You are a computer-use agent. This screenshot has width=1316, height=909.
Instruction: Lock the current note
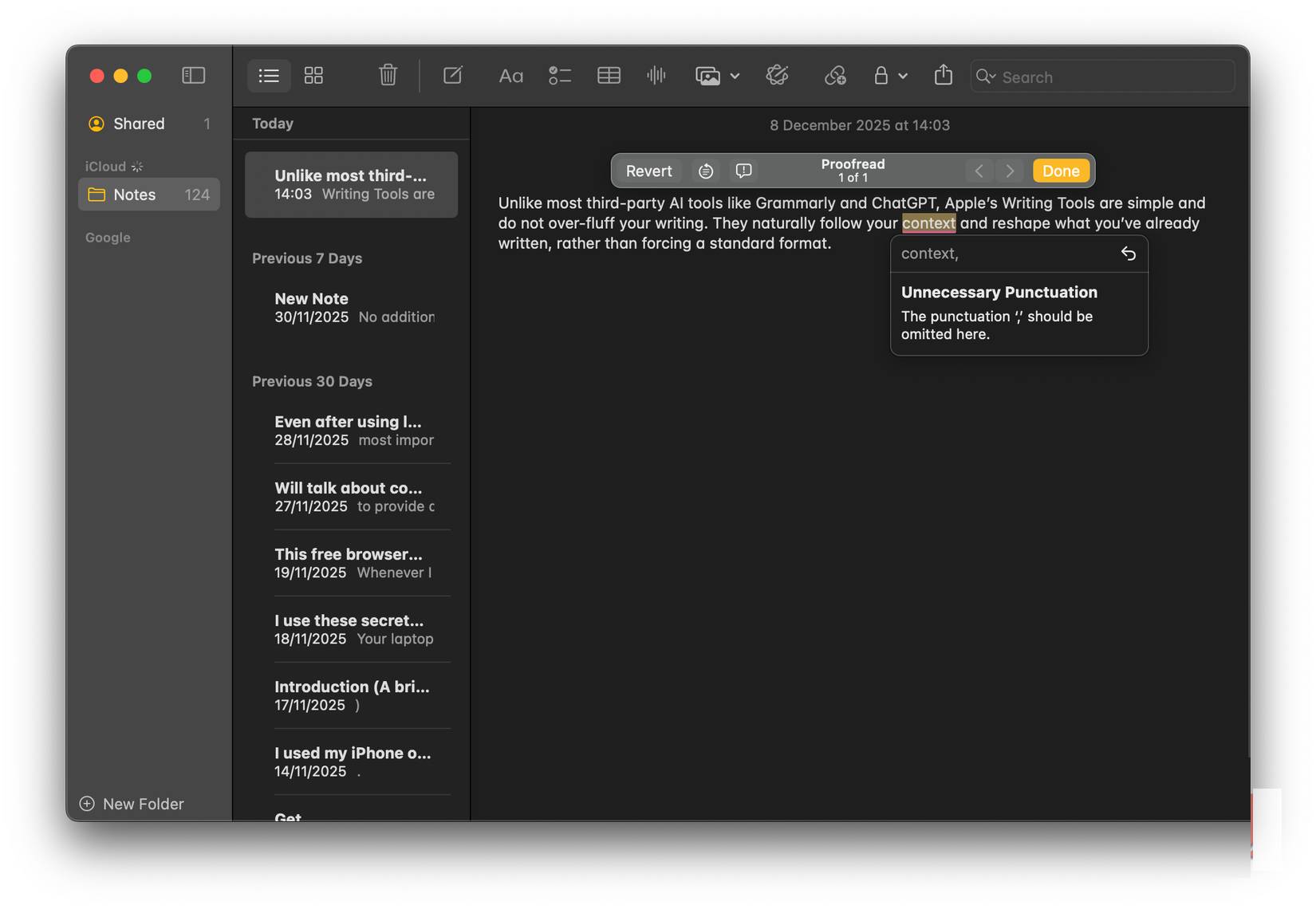pos(881,76)
